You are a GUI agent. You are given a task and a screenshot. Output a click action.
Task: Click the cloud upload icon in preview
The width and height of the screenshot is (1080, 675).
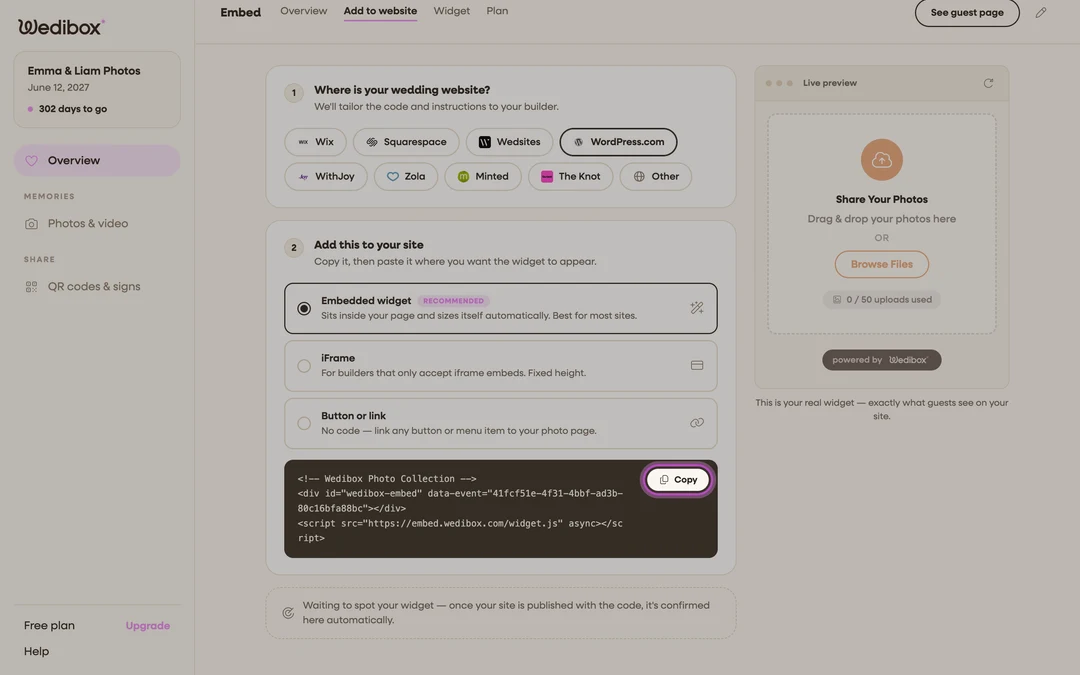coord(882,160)
